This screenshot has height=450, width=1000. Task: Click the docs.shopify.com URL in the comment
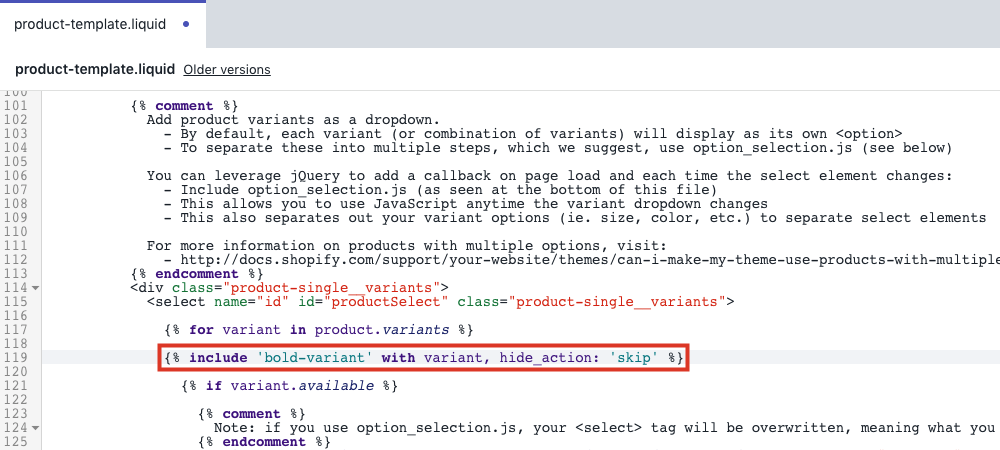coord(590,259)
